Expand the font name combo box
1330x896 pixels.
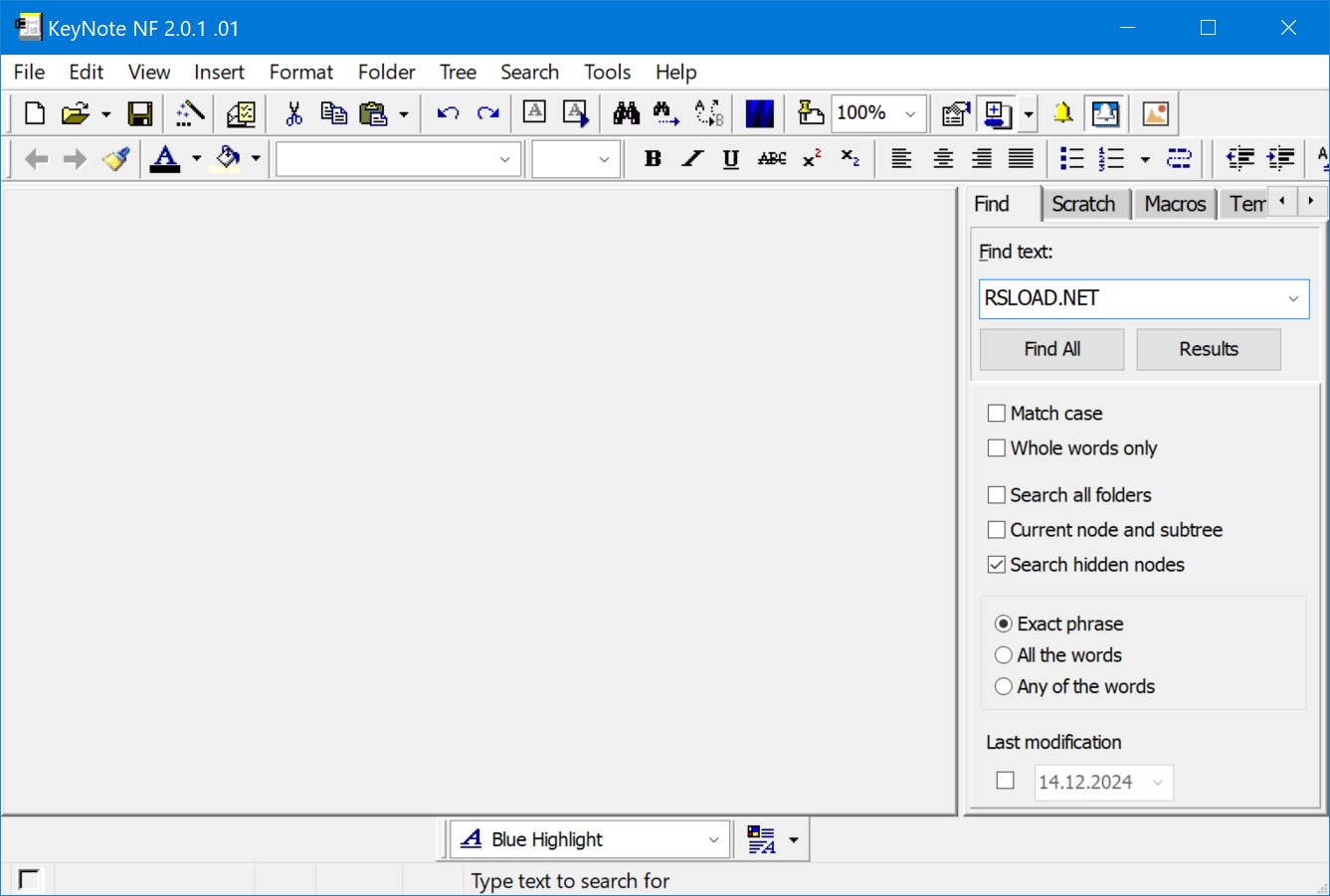[506, 159]
